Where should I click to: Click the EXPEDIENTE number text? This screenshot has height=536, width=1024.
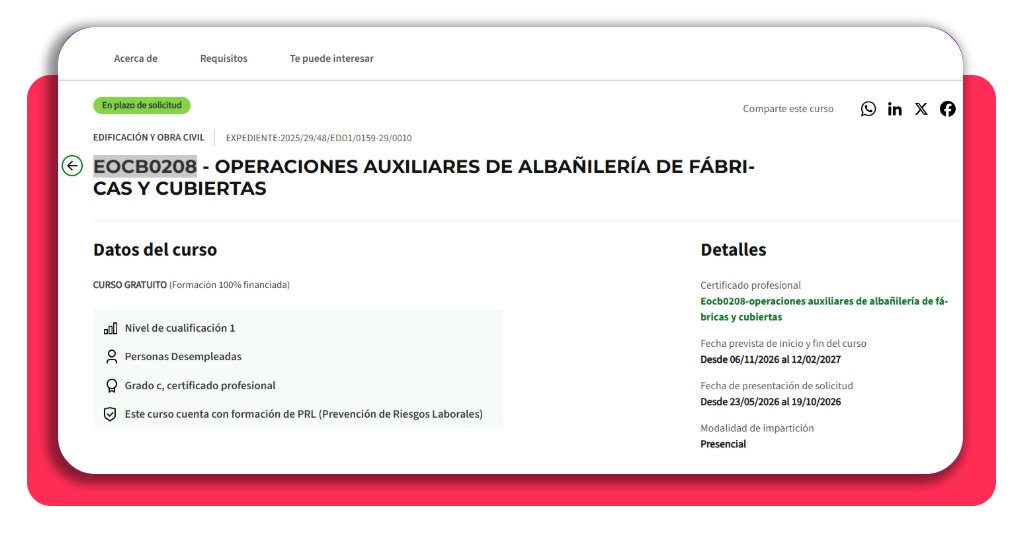319,138
